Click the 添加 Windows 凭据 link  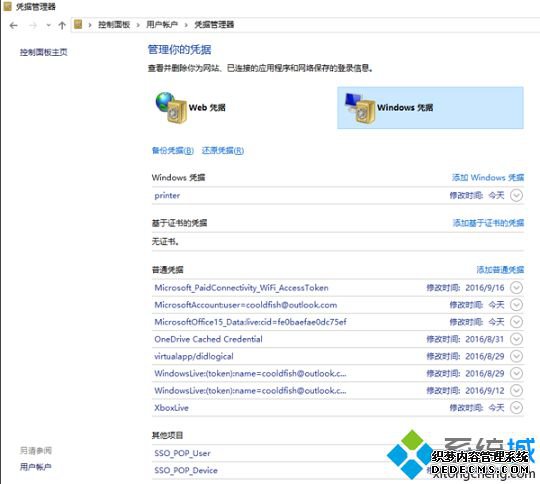[488, 177]
